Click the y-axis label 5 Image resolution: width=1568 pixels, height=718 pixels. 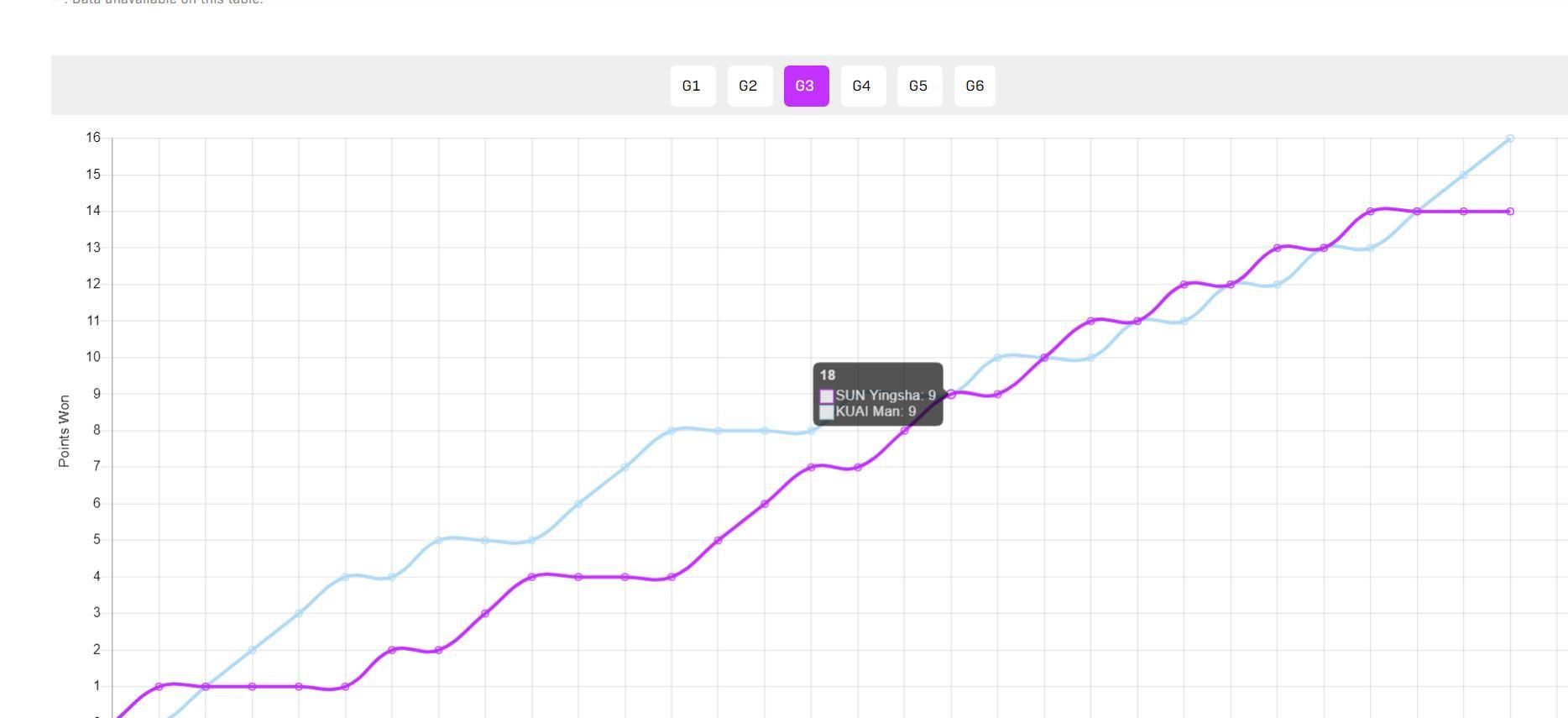[97, 539]
